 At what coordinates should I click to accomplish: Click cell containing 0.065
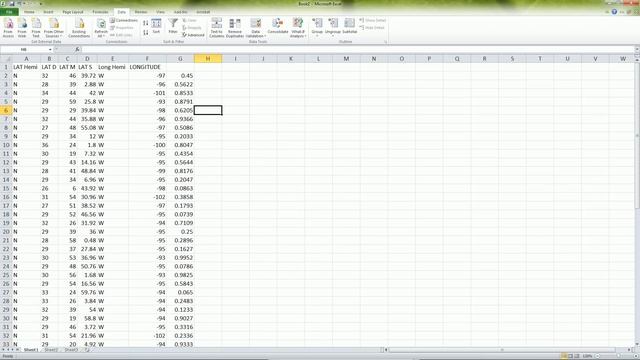180,292
